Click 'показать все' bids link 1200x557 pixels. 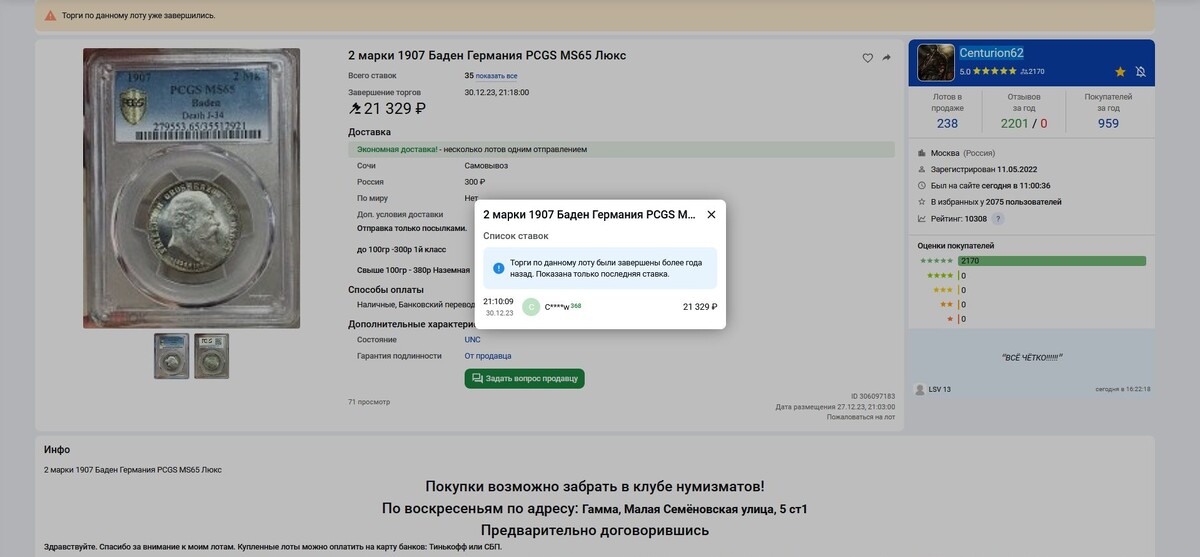496,76
